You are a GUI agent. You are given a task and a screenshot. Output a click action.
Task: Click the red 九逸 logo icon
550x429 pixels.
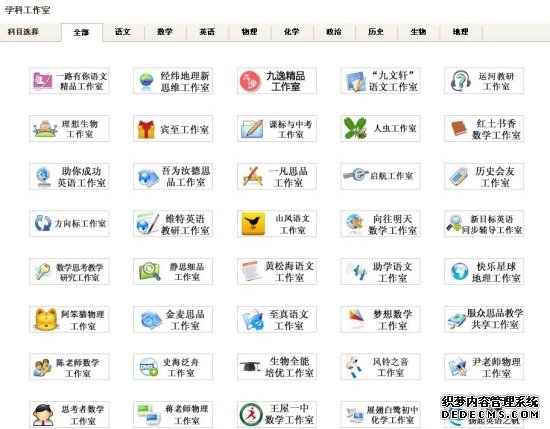point(250,81)
